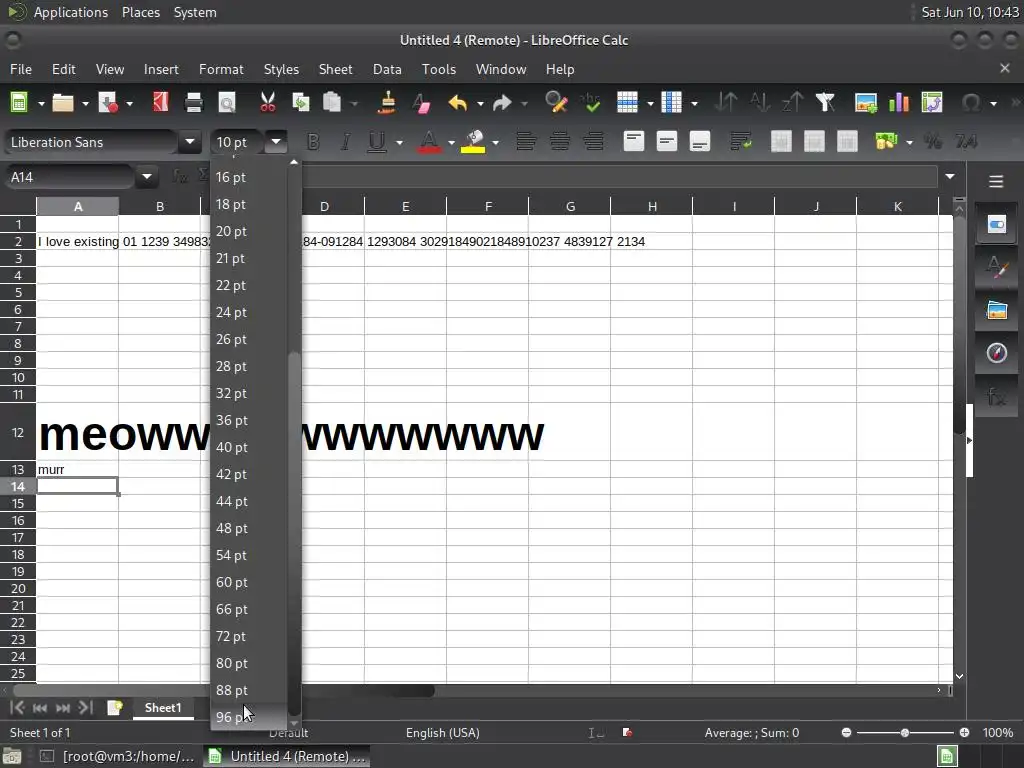The height and width of the screenshot is (768, 1024).
Task: Open the Data menu
Action: [387, 69]
